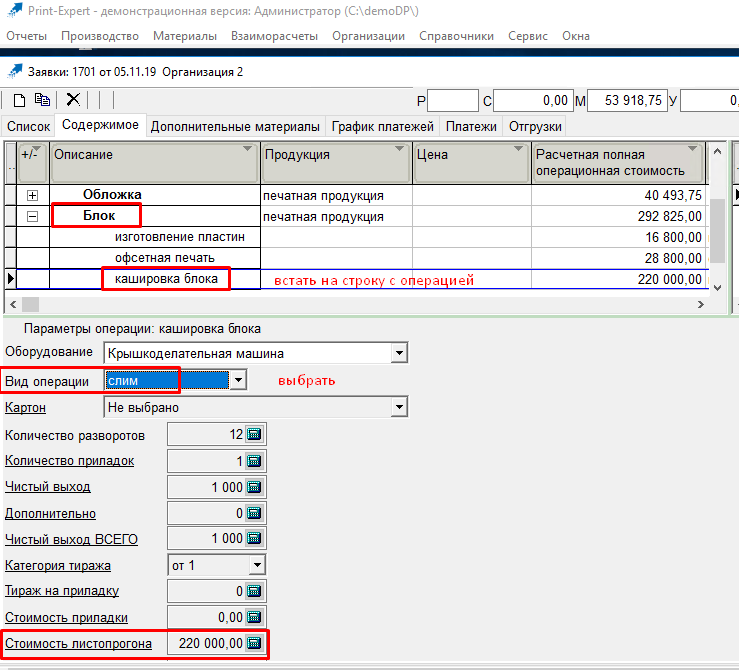Collapse the Блок row
This screenshot has width=739, height=670.
[x=32, y=216]
